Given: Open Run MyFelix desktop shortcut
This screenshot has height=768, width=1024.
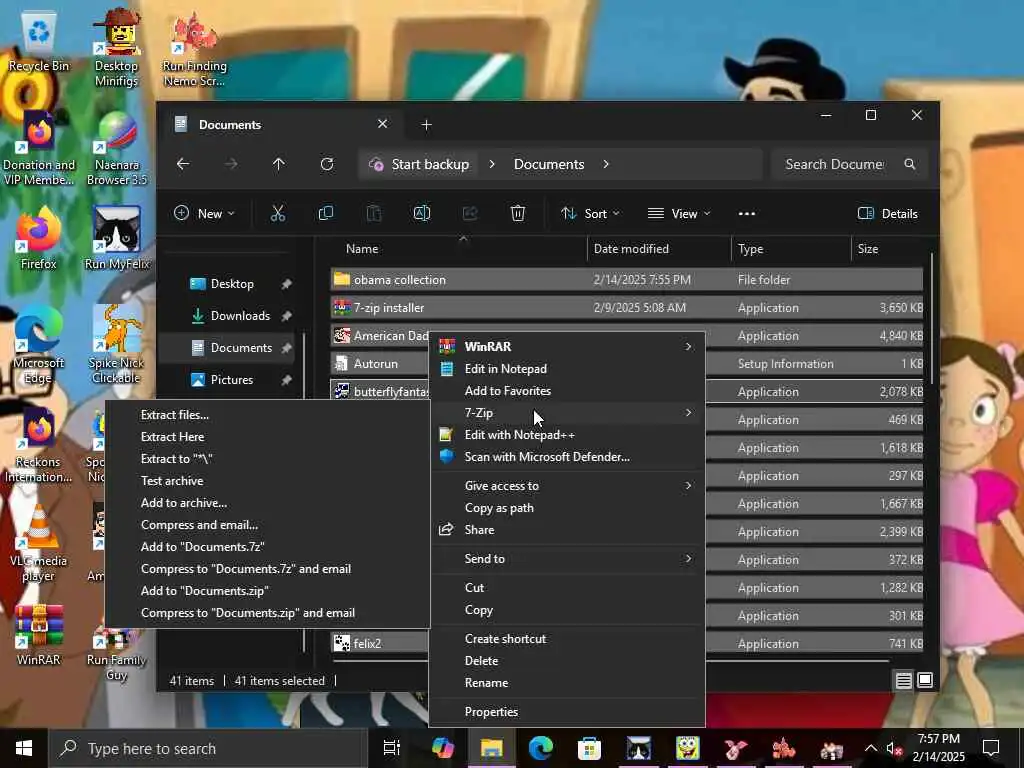Looking at the screenshot, I should [117, 238].
